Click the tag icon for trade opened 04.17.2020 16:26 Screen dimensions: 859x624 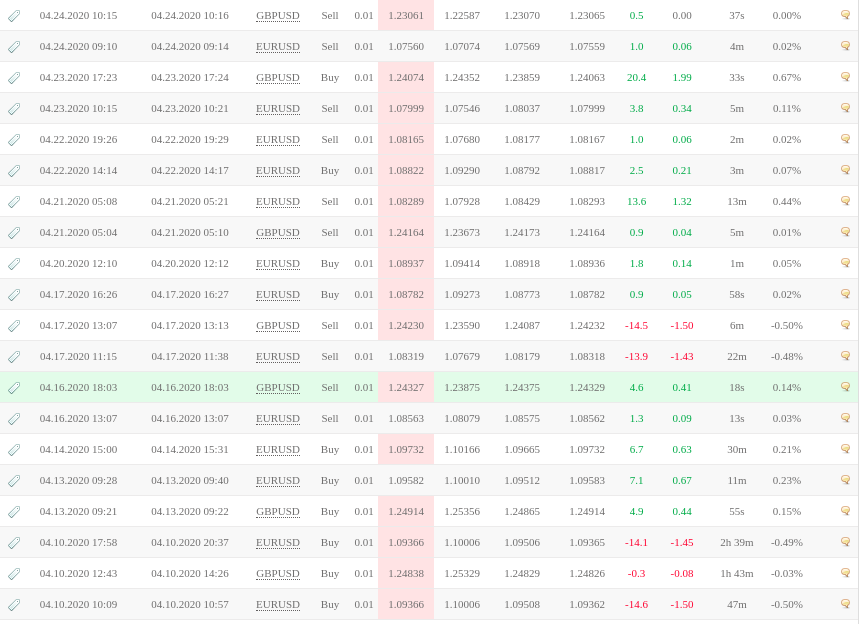[x=14, y=295]
